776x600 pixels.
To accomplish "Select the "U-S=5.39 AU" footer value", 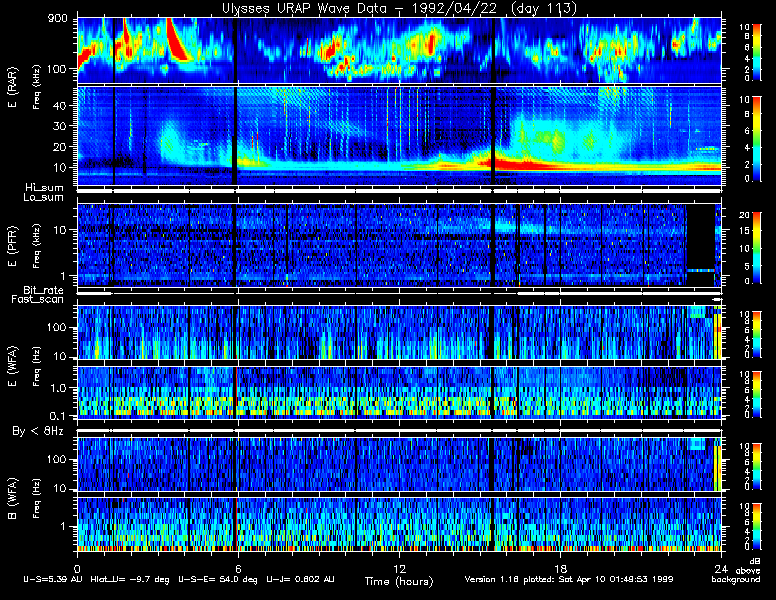I will tap(53, 579).
